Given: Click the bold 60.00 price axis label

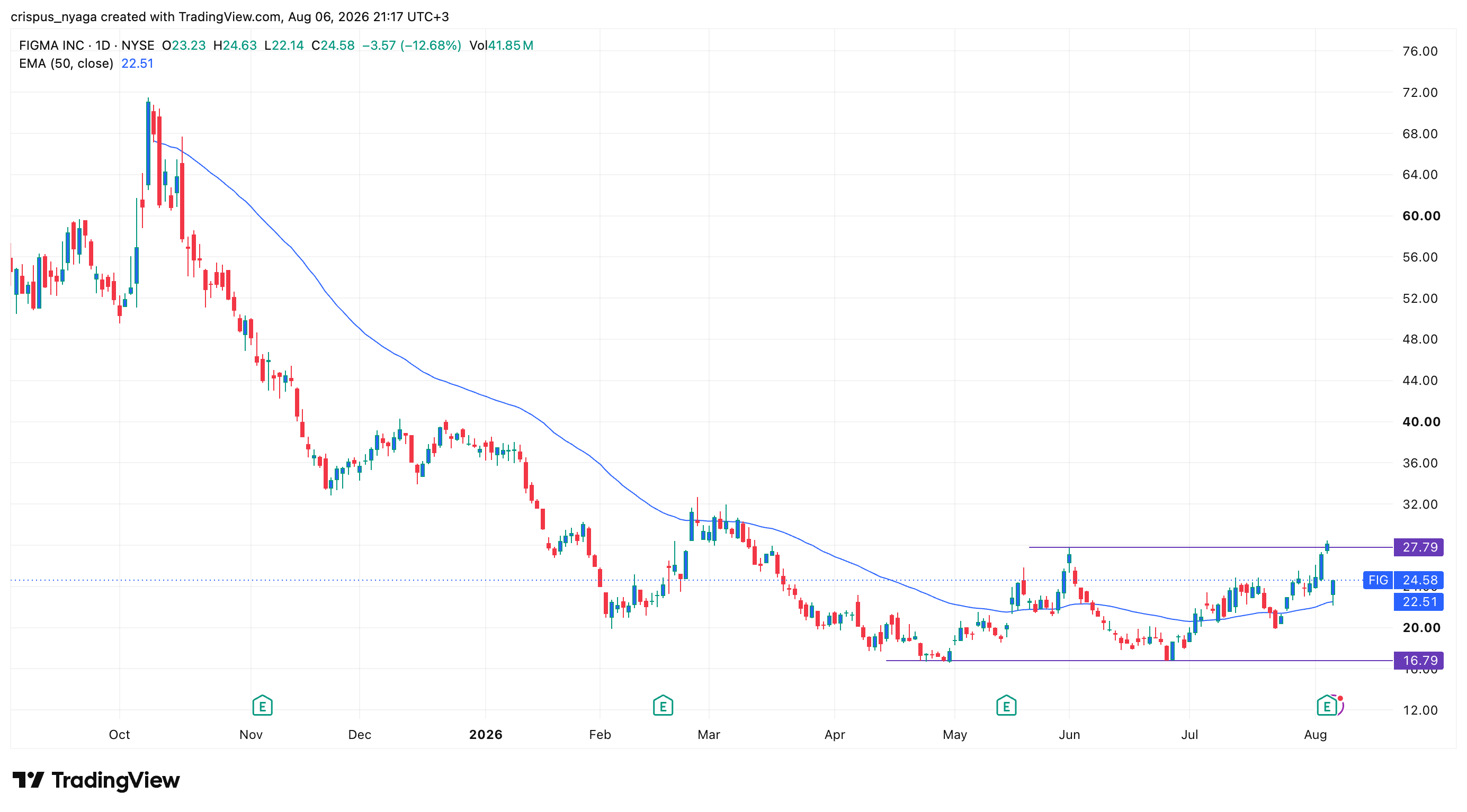Looking at the screenshot, I should 1421,215.
